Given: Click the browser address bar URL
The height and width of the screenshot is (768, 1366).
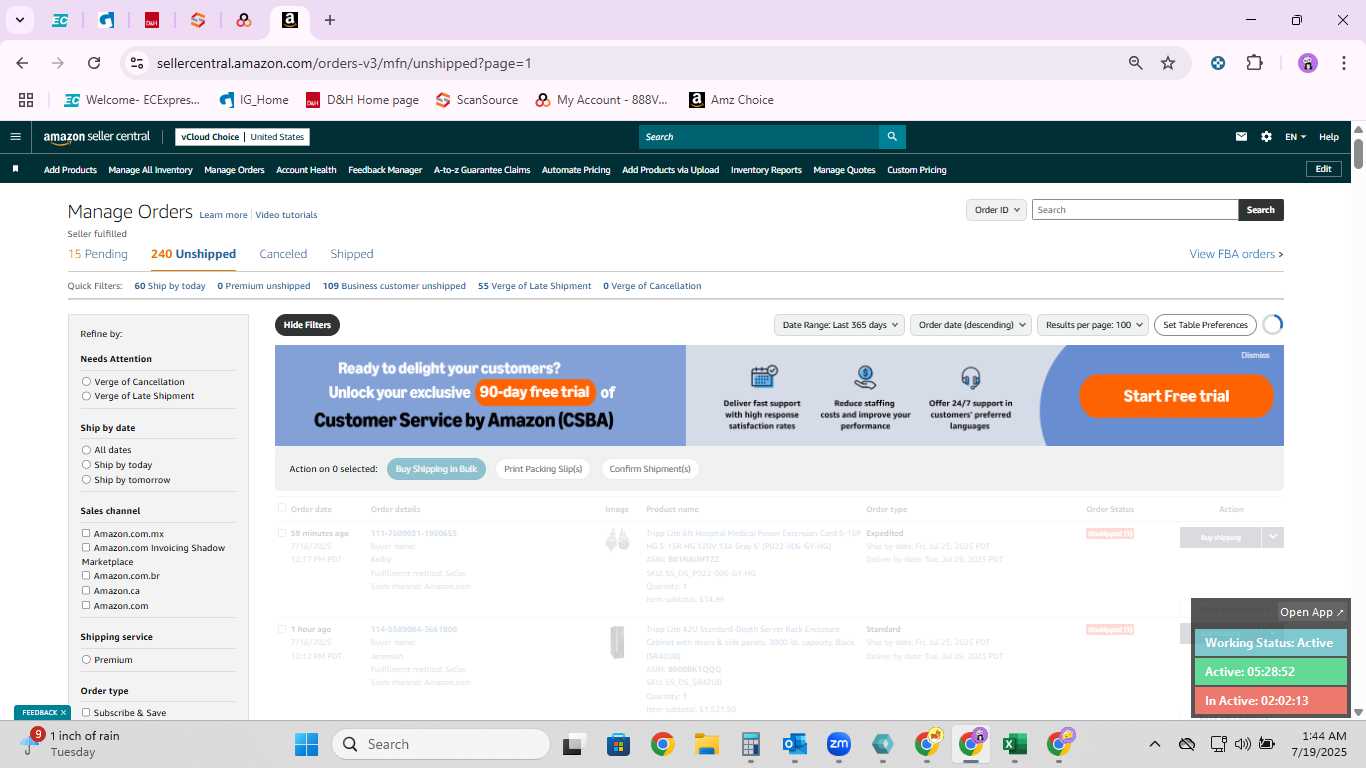Looking at the screenshot, I should [x=344, y=63].
